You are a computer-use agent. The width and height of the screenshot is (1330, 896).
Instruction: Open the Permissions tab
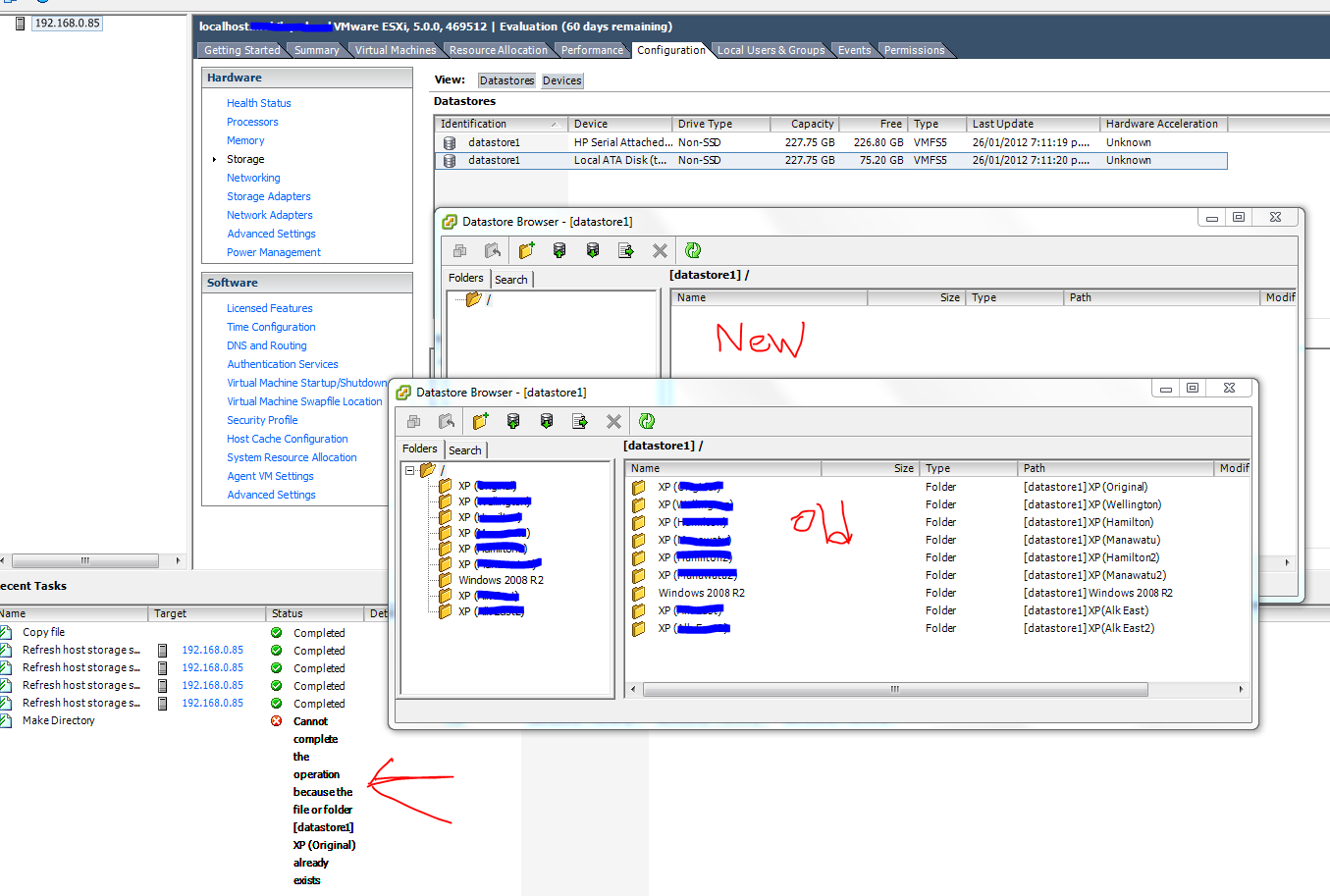914,50
